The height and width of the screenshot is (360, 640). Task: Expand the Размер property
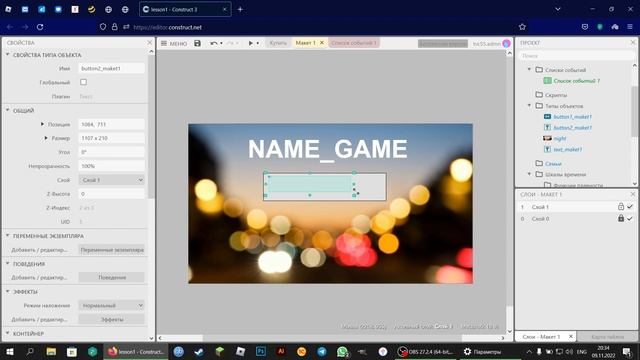[46, 138]
